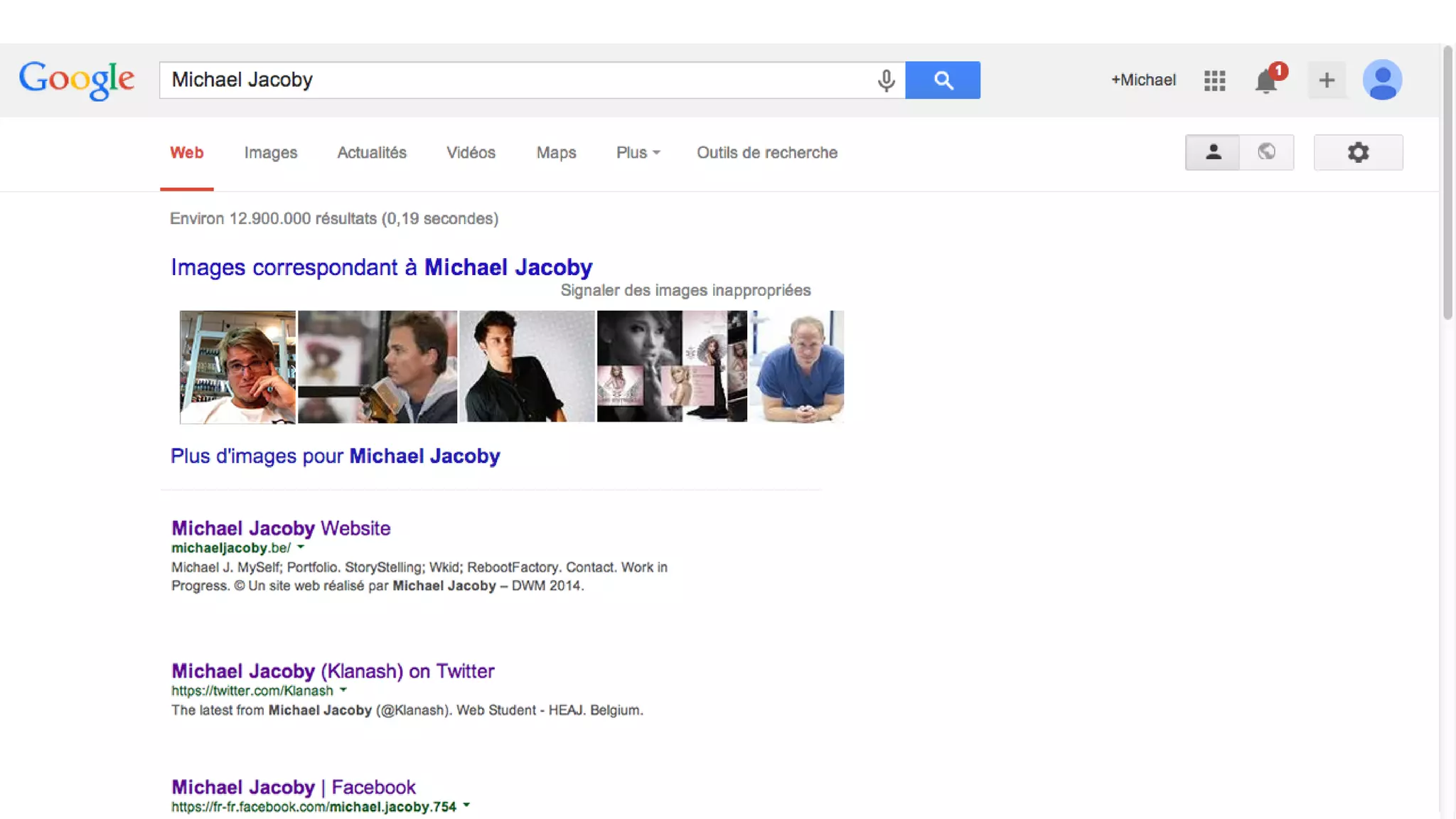
Task: Hide personal results with globe toggle
Action: pyautogui.click(x=1266, y=152)
